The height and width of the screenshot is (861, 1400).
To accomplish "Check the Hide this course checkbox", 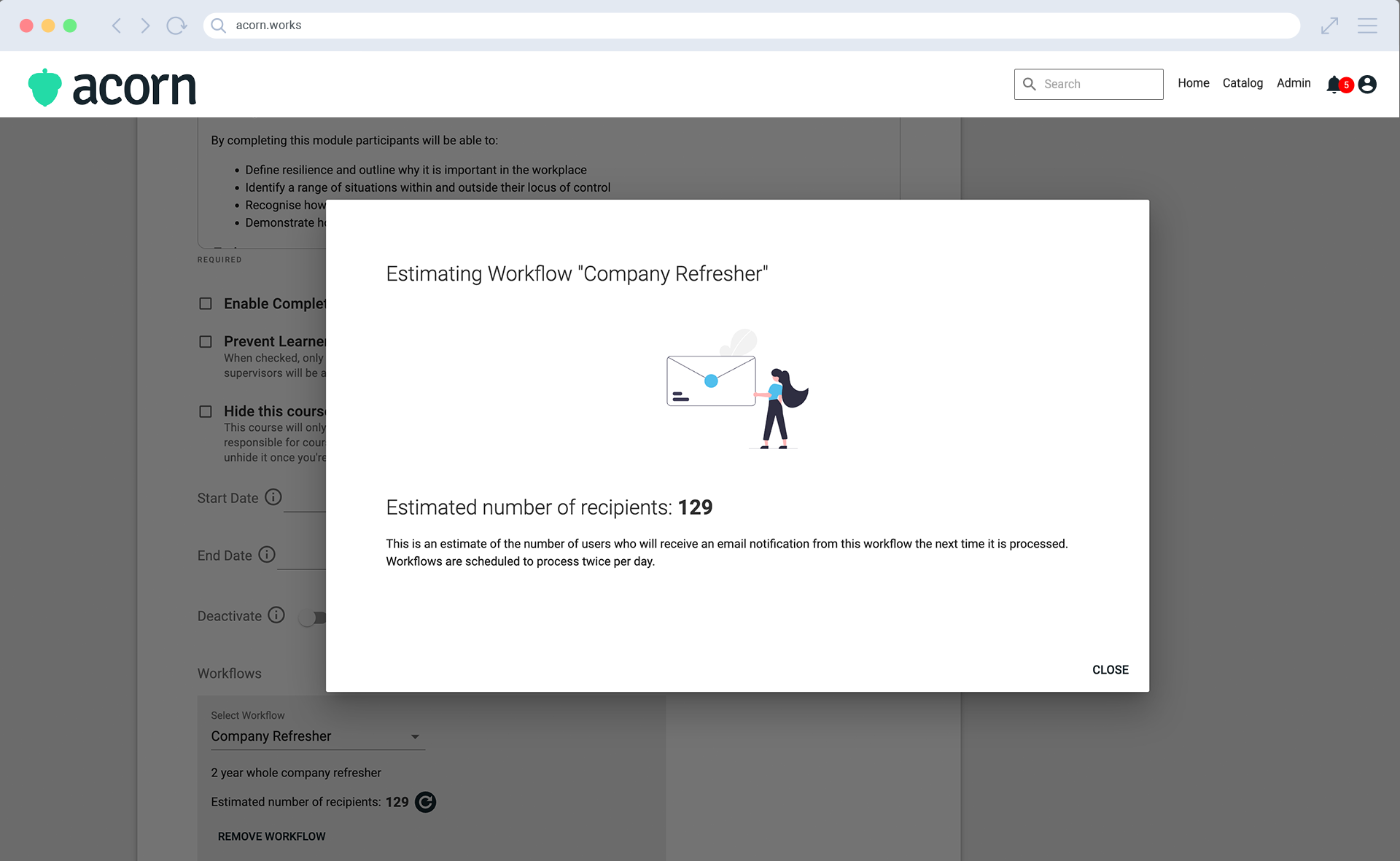I will [206, 411].
